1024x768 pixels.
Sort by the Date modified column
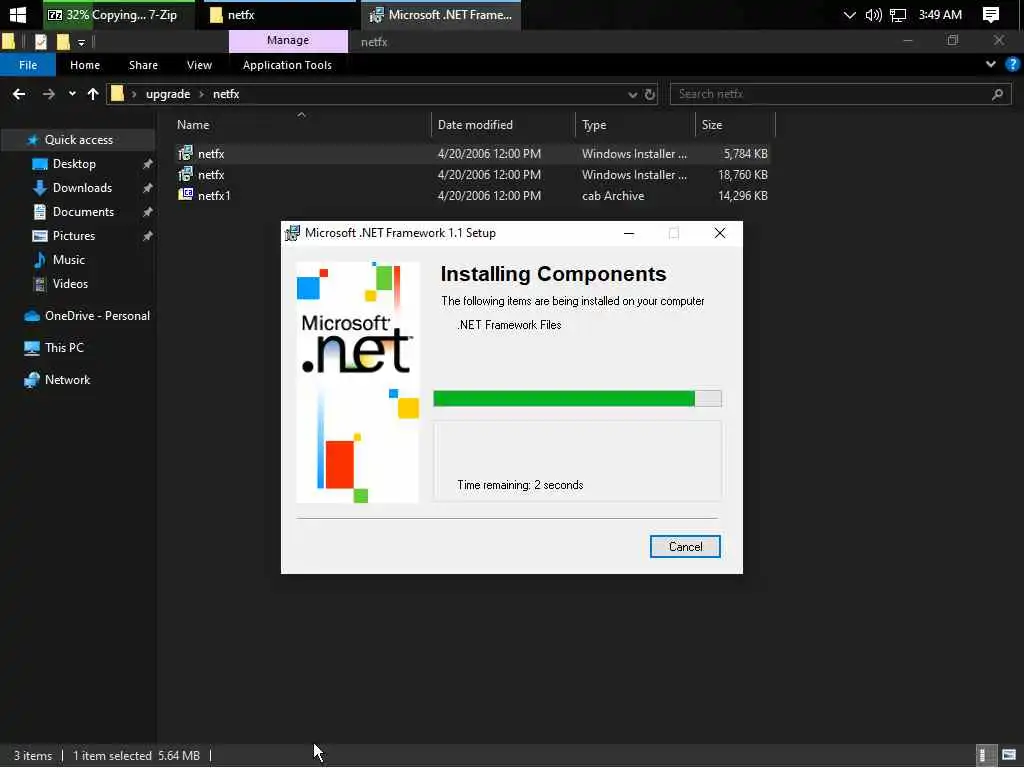click(503, 125)
